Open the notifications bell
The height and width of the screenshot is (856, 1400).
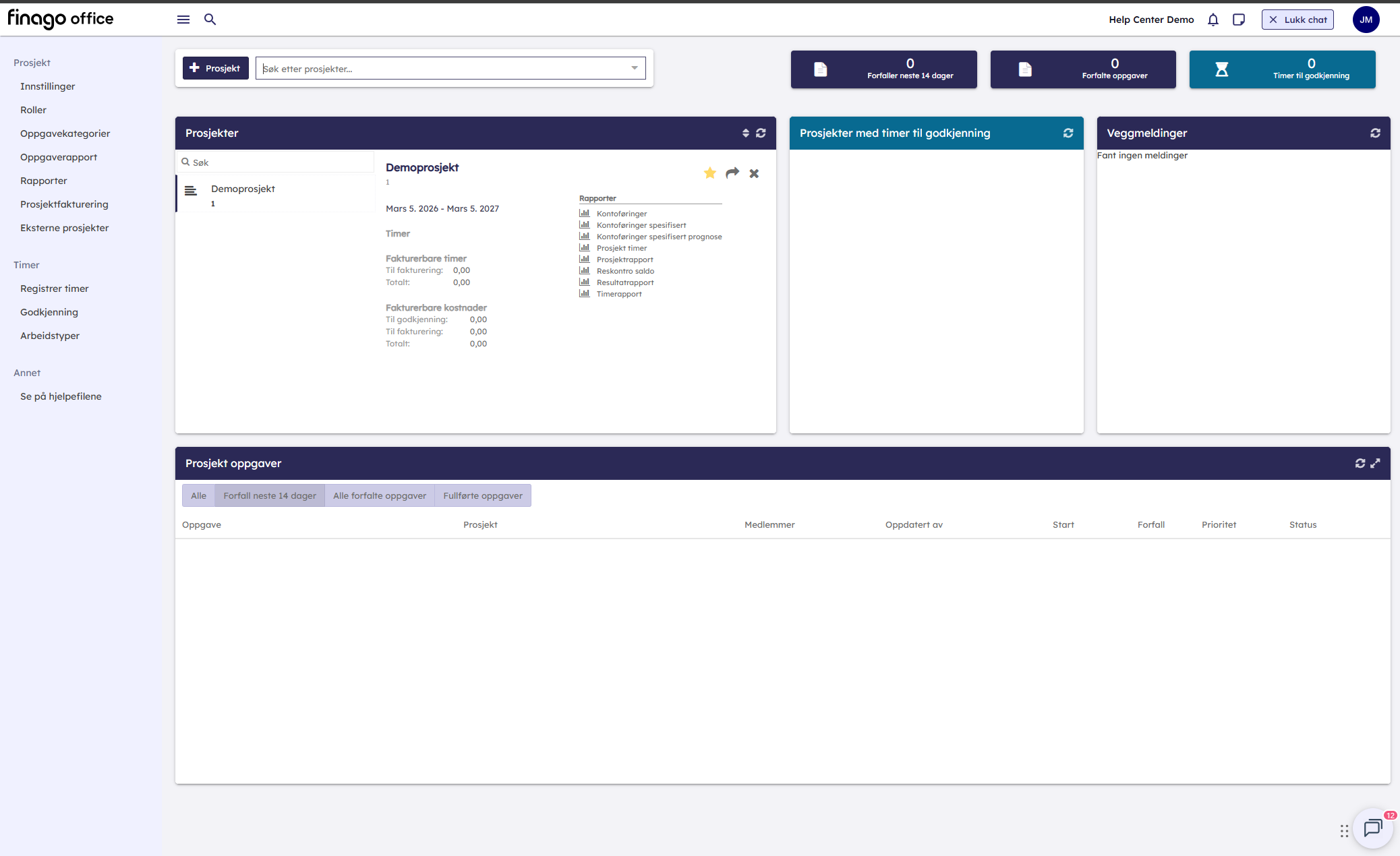pos(1213,20)
